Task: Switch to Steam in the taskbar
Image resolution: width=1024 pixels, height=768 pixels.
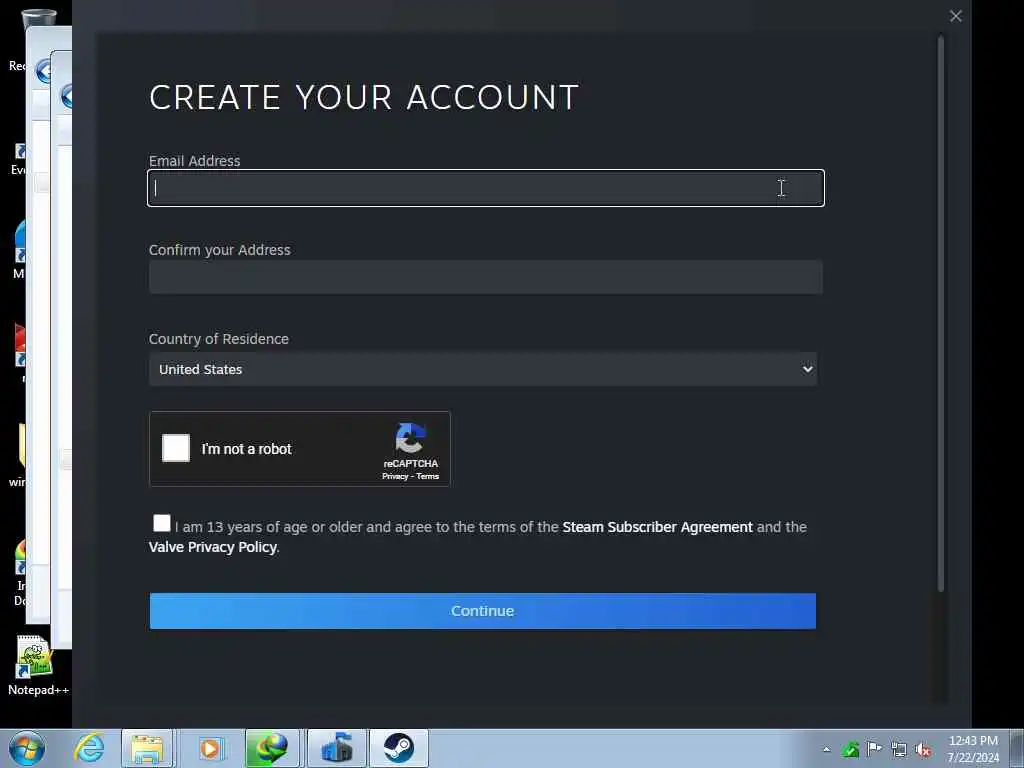Action: pyautogui.click(x=398, y=748)
